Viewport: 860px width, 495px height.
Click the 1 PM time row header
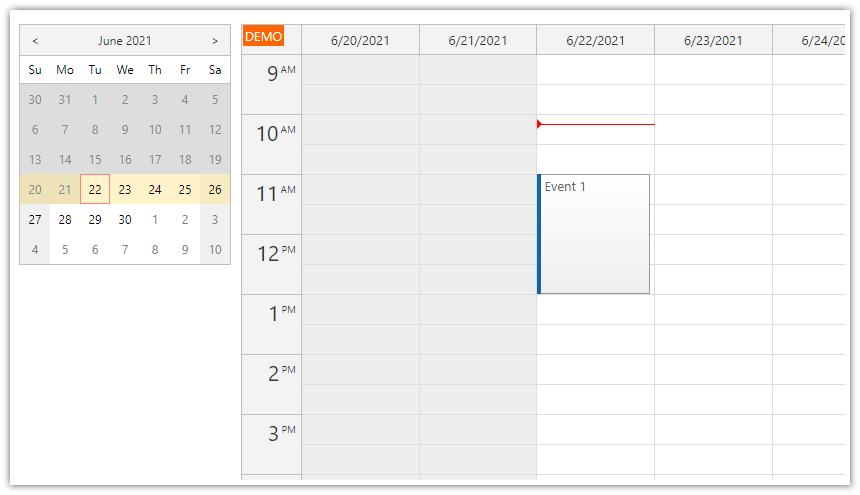(x=271, y=324)
